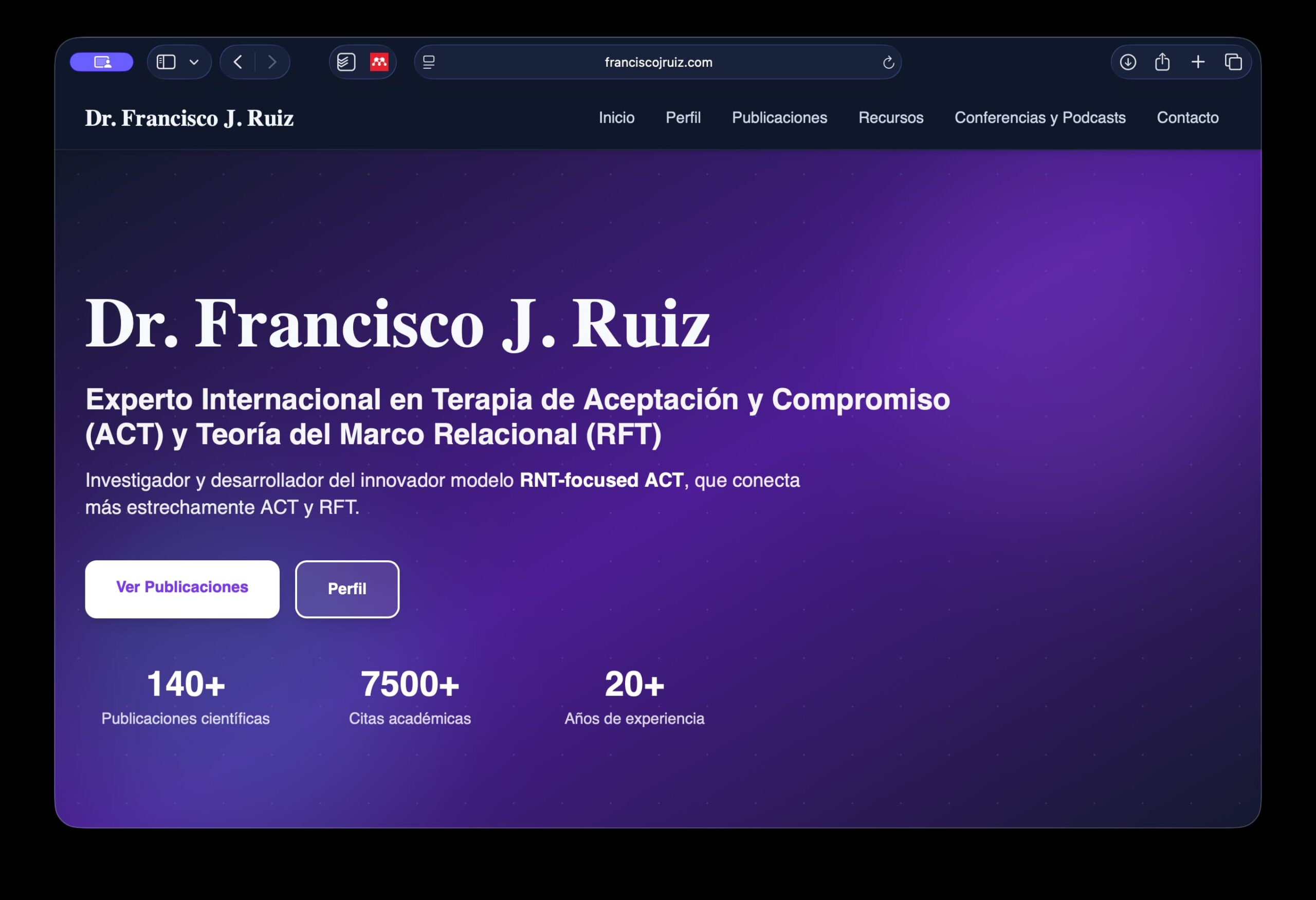The width and height of the screenshot is (1316, 900).
Task: Go to Publicaciones in the nav bar
Action: pos(779,118)
